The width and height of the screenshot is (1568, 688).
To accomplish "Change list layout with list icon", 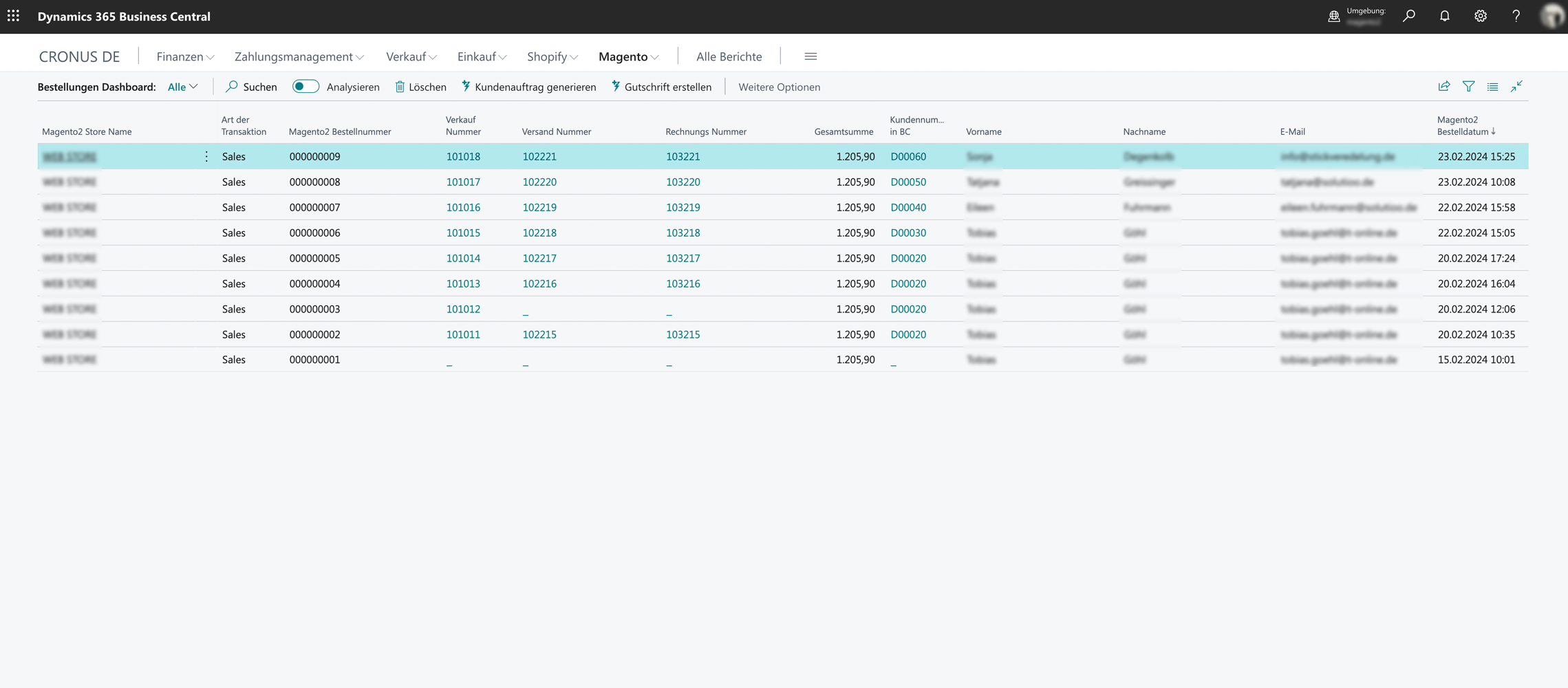I will click(1492, 87).
